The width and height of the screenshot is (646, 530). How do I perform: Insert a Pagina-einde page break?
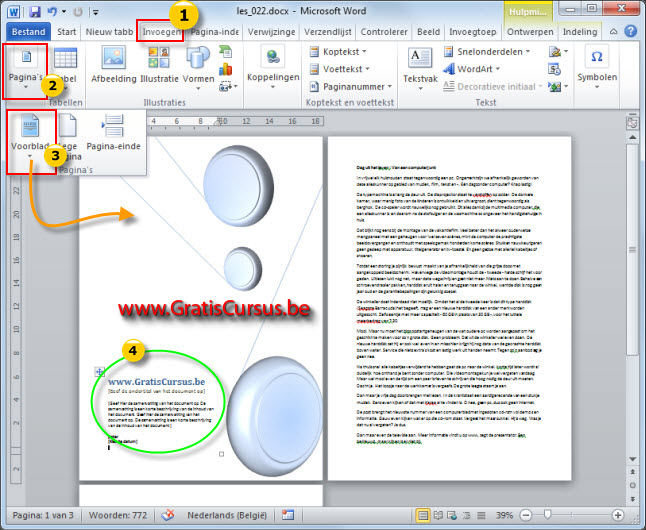click(x=113, y=132)
